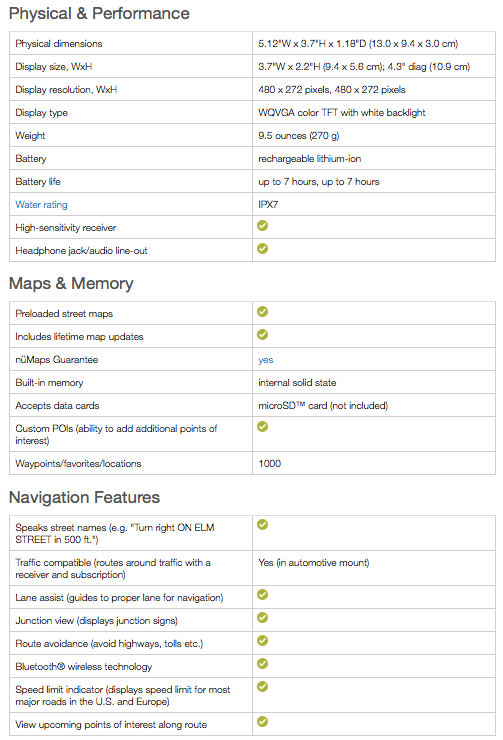Viewport: 503px width, 740px height.
Task: Click the lifetime map updates checkmark icon
Action: tap(262, 335)
